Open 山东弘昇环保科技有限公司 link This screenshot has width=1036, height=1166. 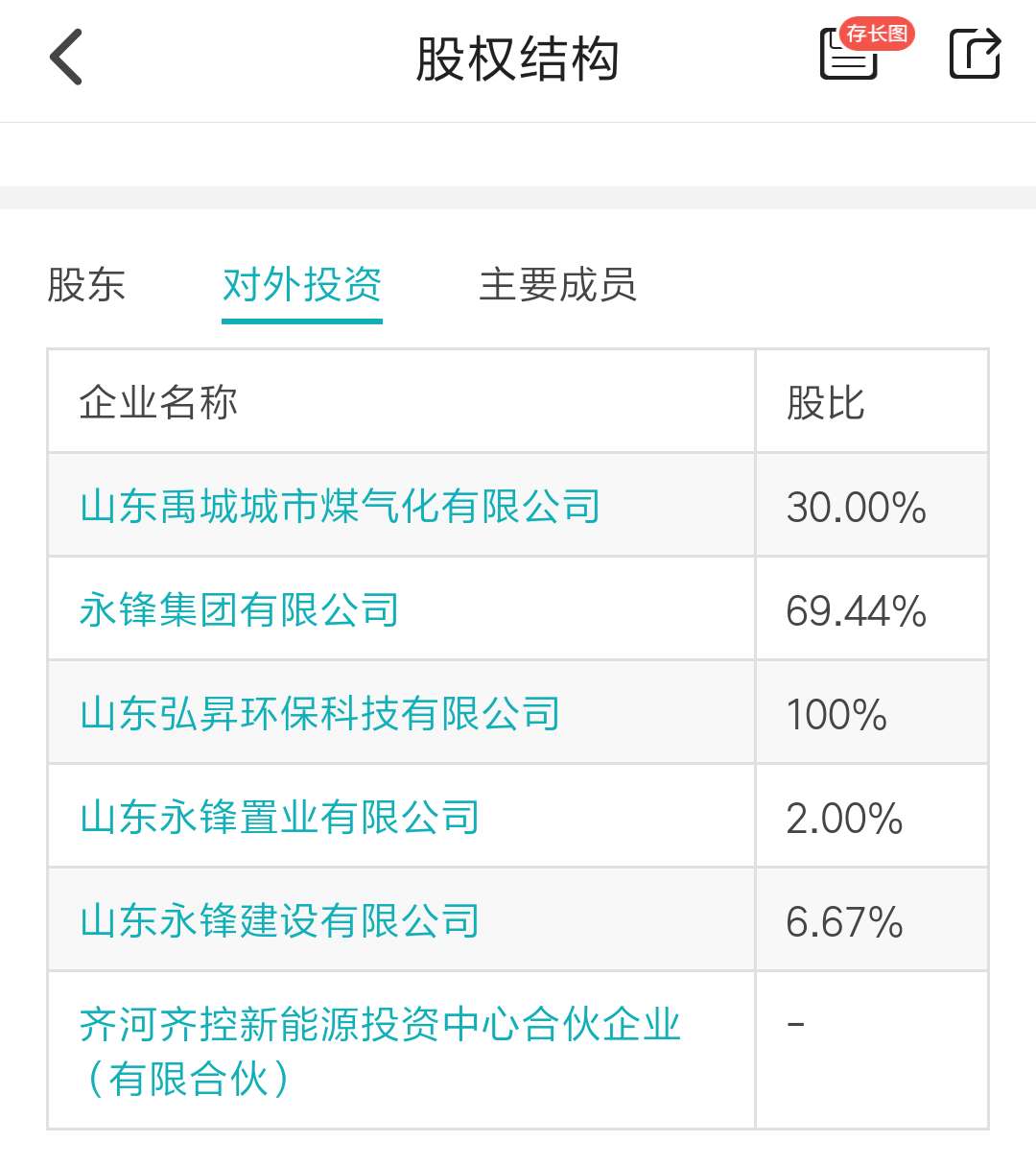pyautogui.click(x=321, y=713)
